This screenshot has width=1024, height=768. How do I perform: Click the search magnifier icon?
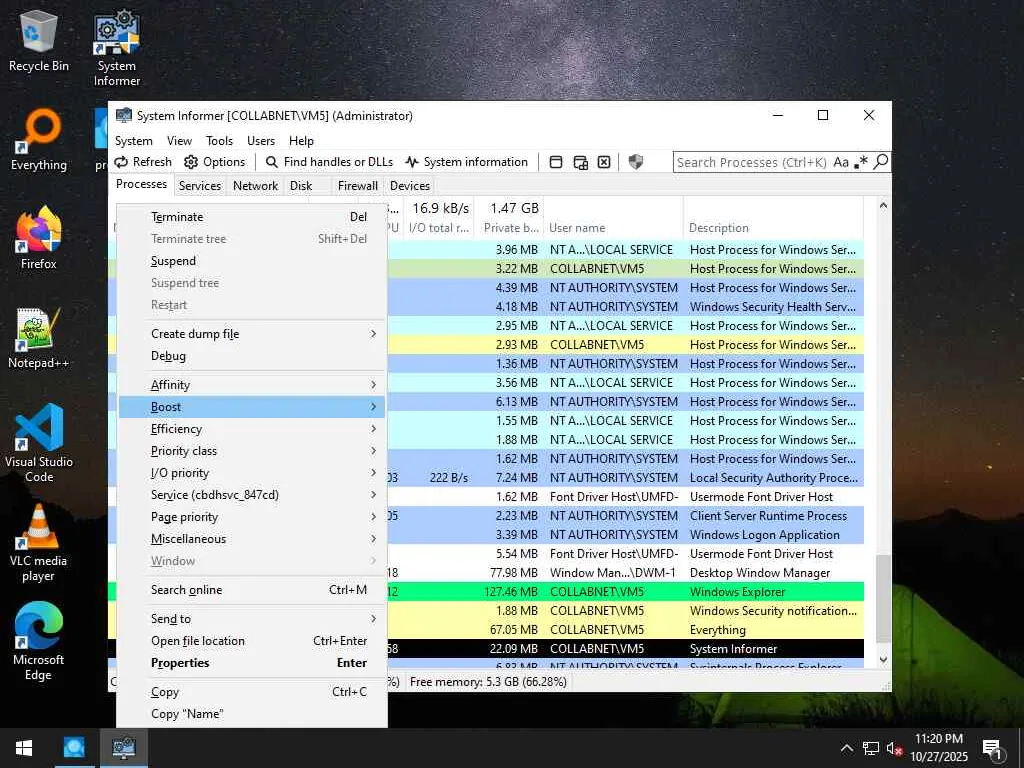(880, 161)
